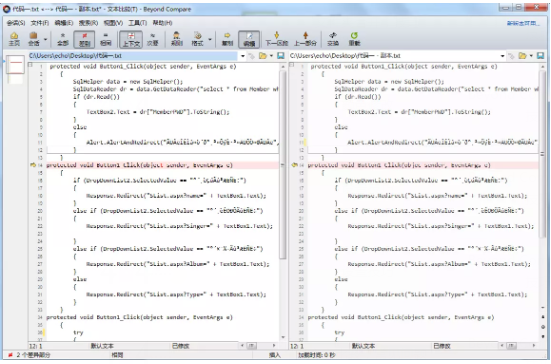Click the 重载 reload icon
551x364 pixels.
pyautogui.click(x=354, y=39)
